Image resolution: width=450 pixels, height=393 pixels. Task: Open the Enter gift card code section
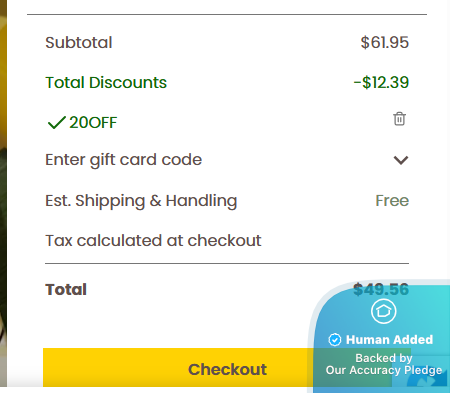pos(227,160)
